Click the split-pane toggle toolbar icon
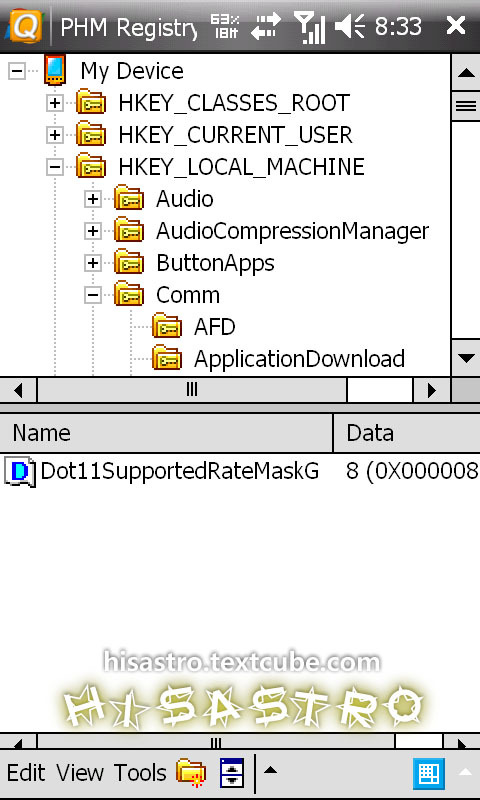Screen dimensions: 480x800 pos(232,773)
